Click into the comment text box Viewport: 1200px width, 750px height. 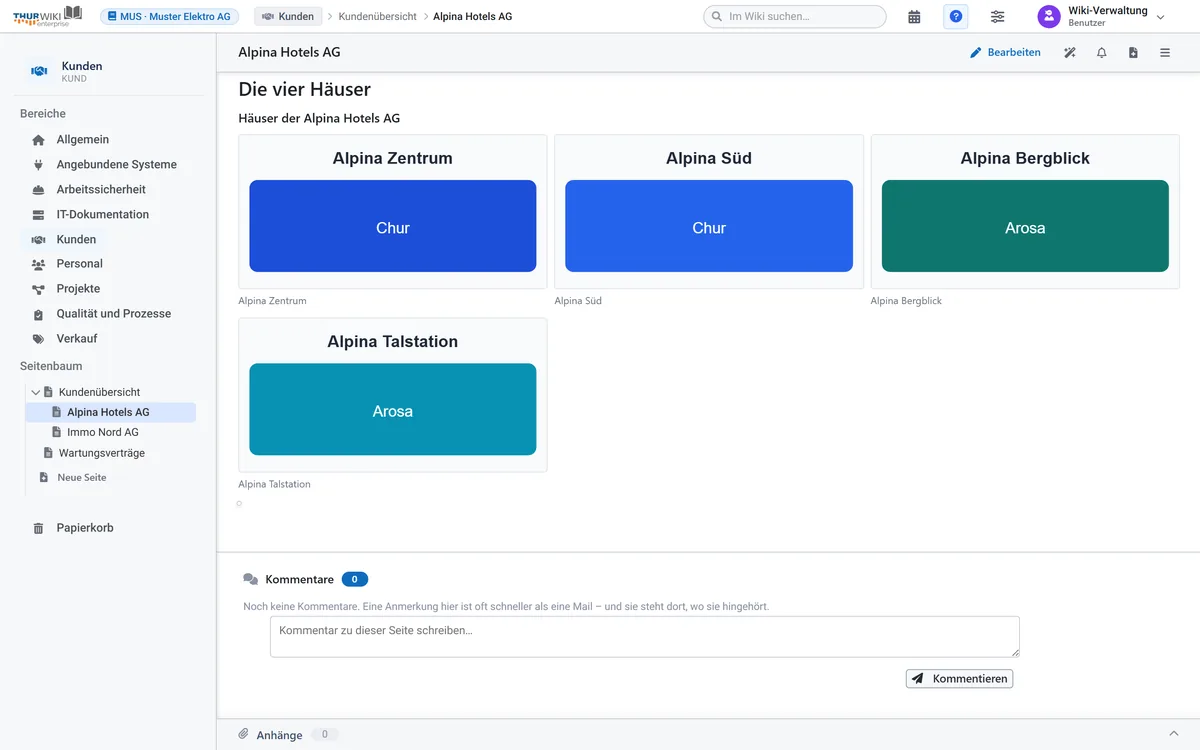point(645,637)
